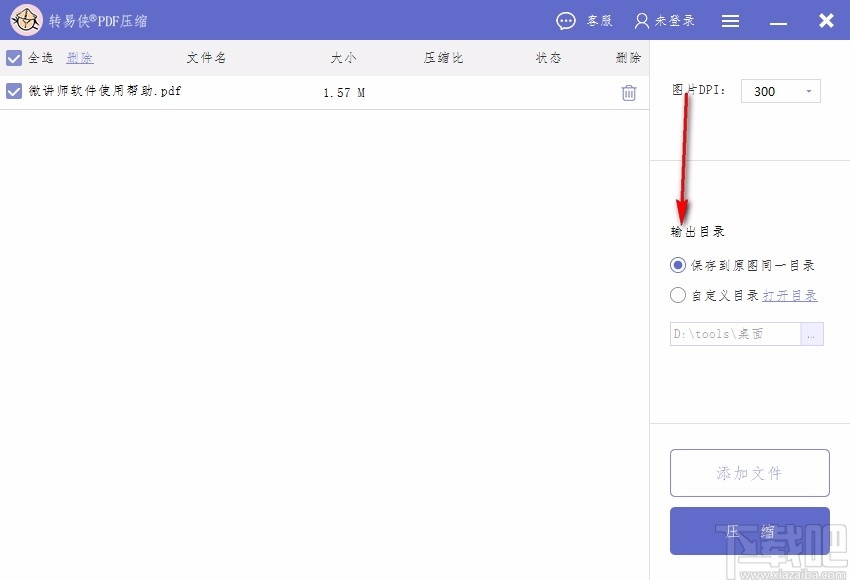This screenshot has width=850, height=580.
Task: Delete 微讲师软件使用帮助.pdf using its trash icon
Action: (x=628, y=91)
